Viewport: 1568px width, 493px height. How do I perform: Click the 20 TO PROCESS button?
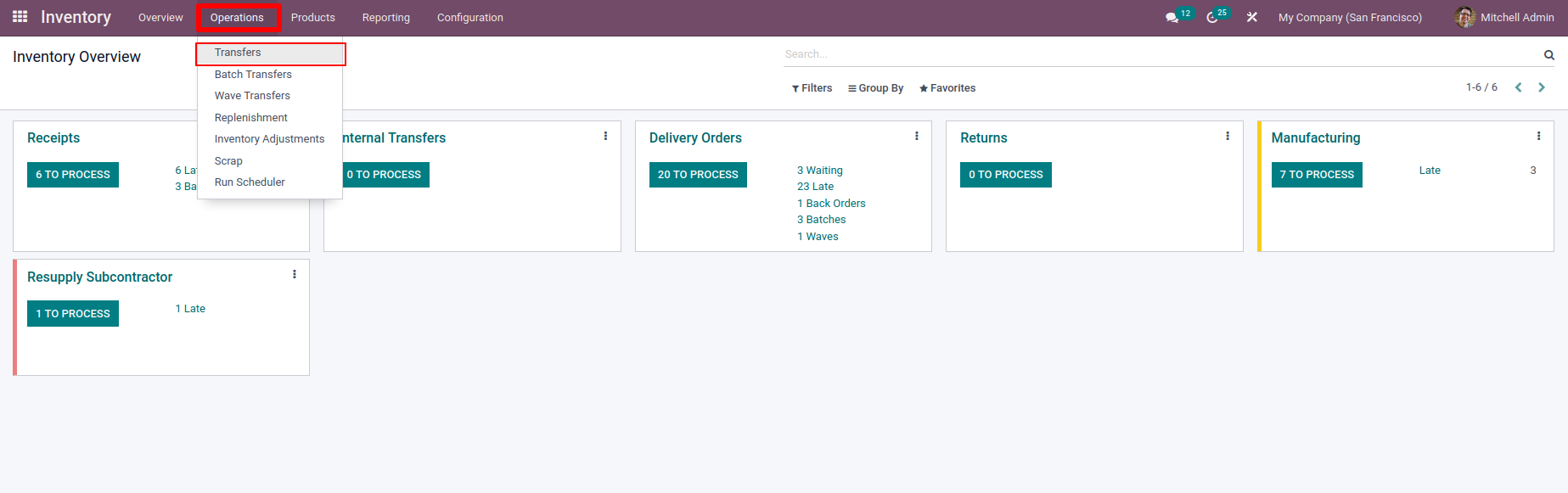click(698, 175)
